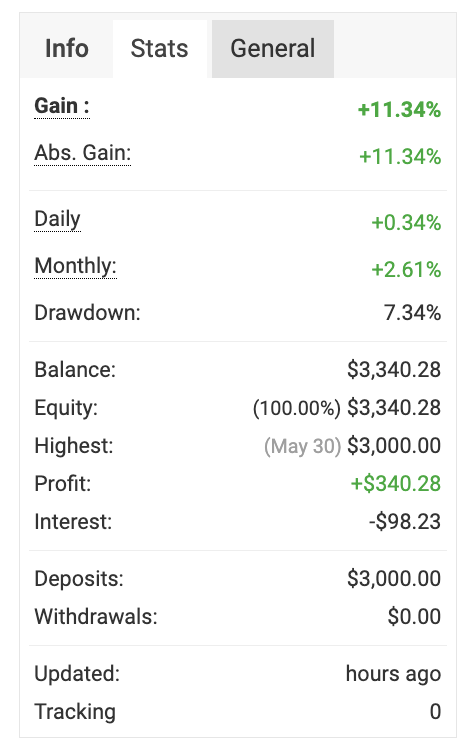Click the +0.34% Daily value
This screenshot has width=466, height=756.
[x=406, y=223]
